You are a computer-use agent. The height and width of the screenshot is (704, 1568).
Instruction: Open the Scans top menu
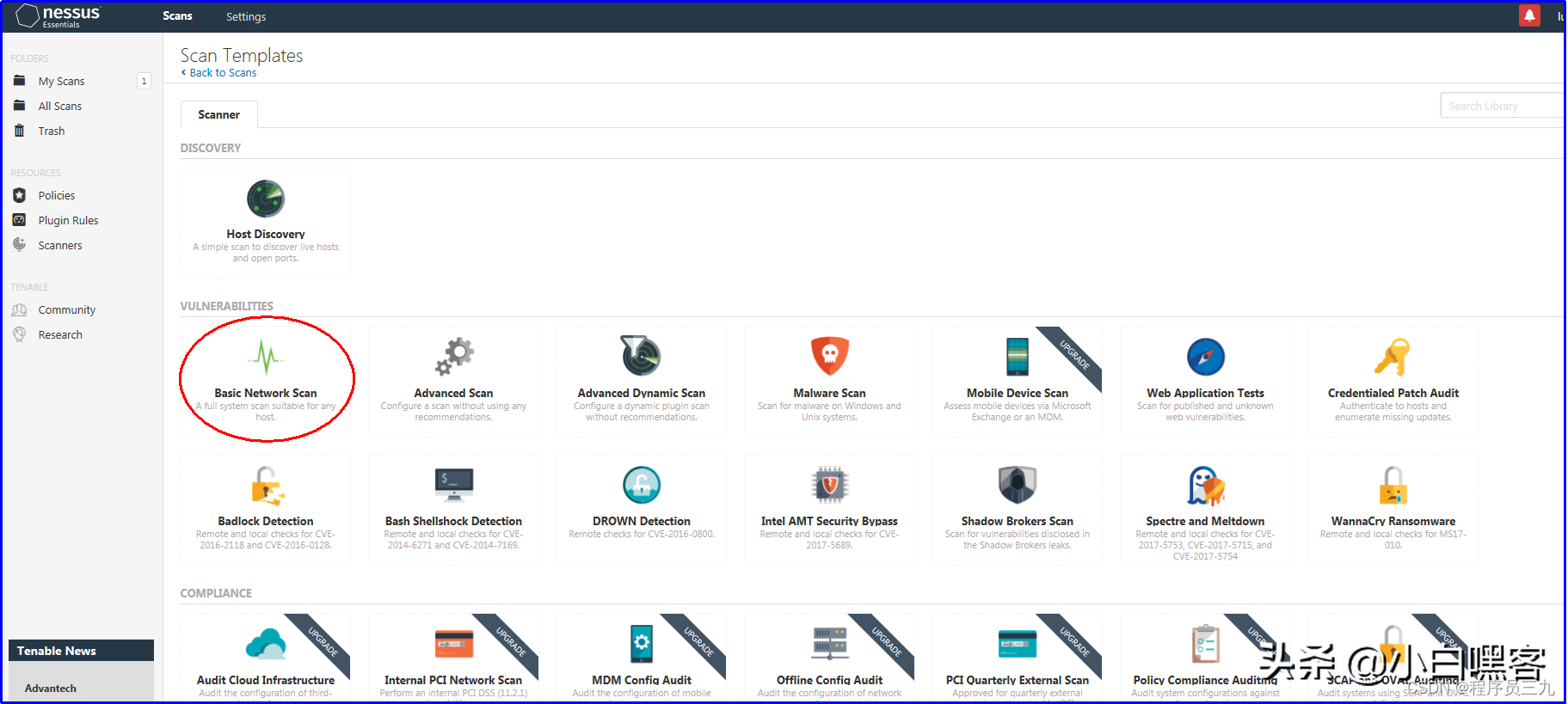tap(177, 16)
